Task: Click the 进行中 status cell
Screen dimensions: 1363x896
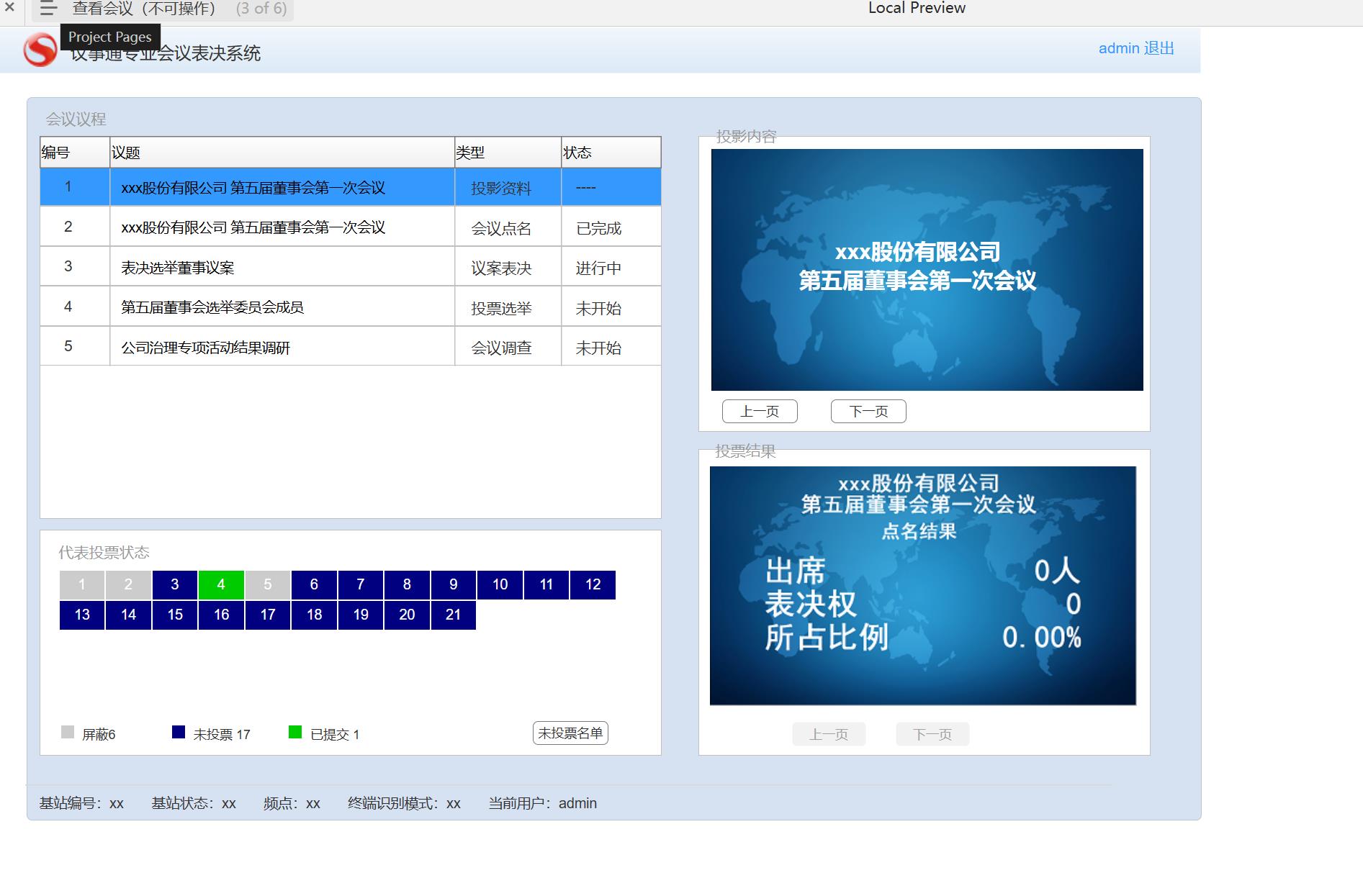Action: tap(611, 267)
